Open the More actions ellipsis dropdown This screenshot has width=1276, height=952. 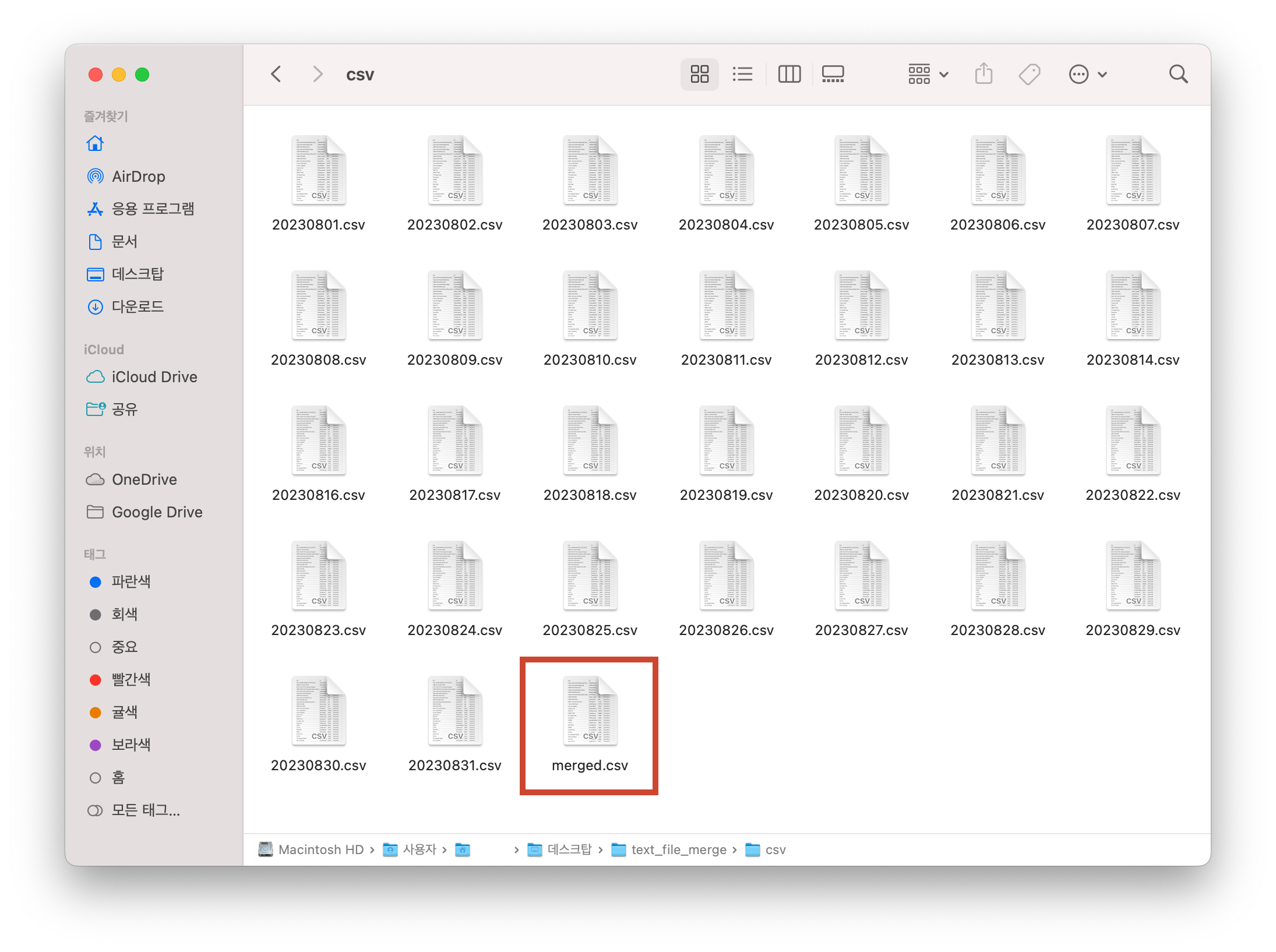pos(1087,74)
